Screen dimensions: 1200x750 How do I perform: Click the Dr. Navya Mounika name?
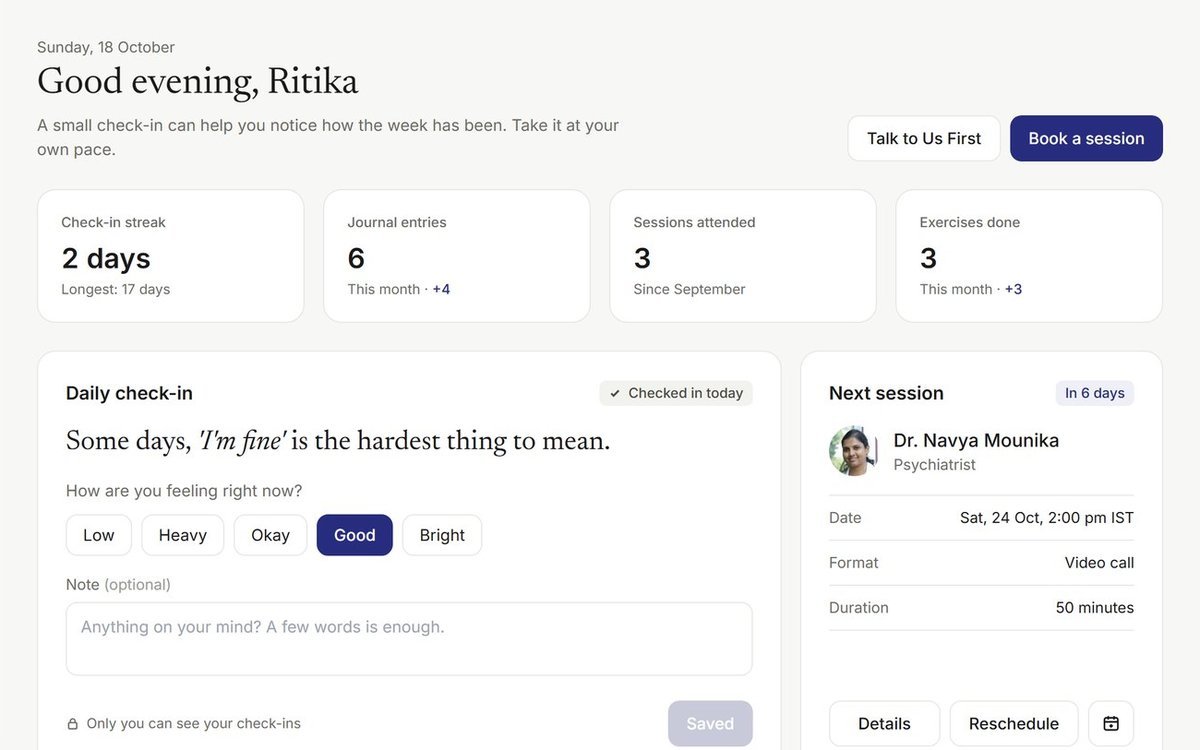pyautogui.click(x=976, y=440)
